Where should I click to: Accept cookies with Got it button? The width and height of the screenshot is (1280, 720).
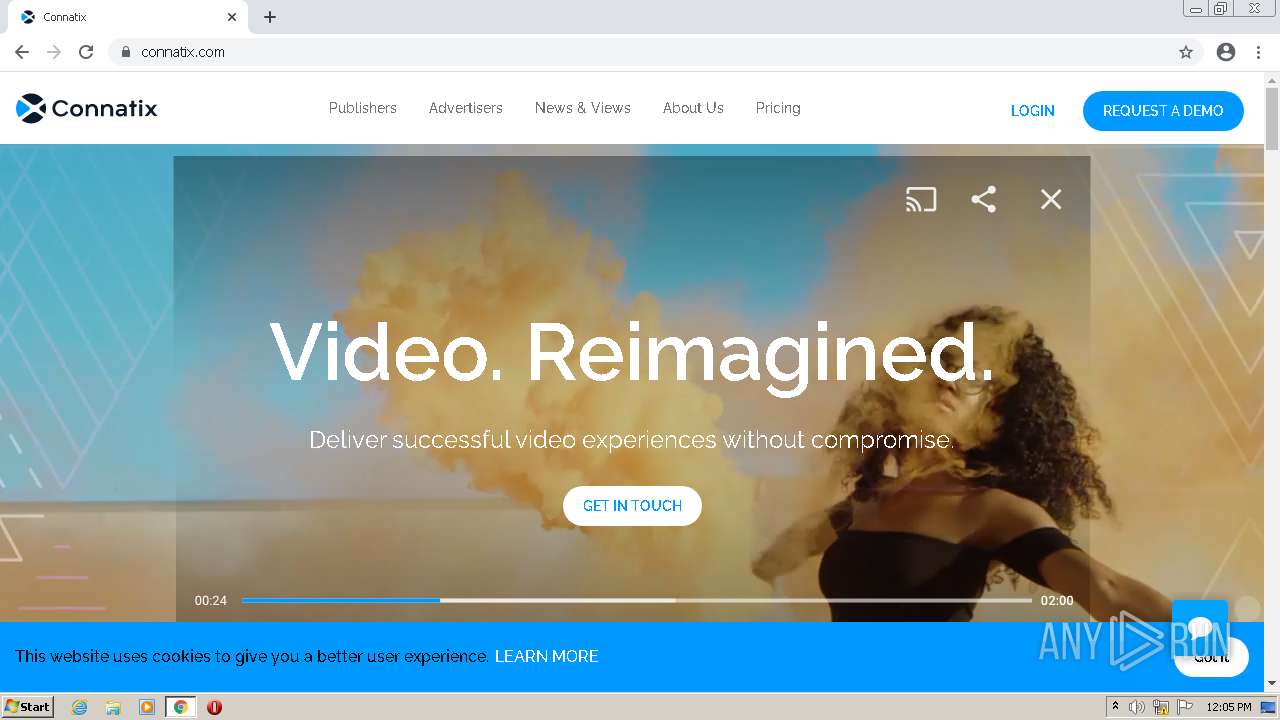pos(1211,657)
